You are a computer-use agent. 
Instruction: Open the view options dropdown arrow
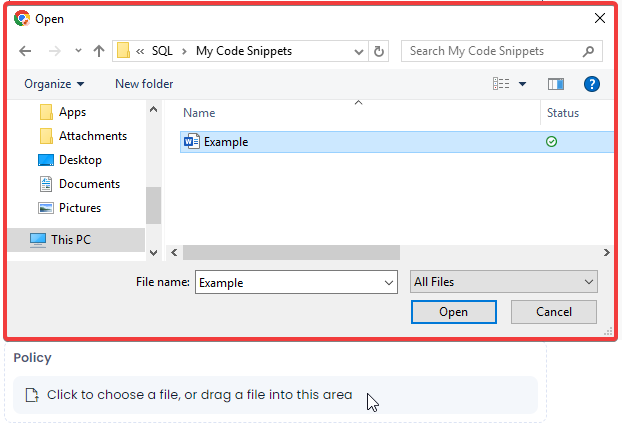pos(522,84)
